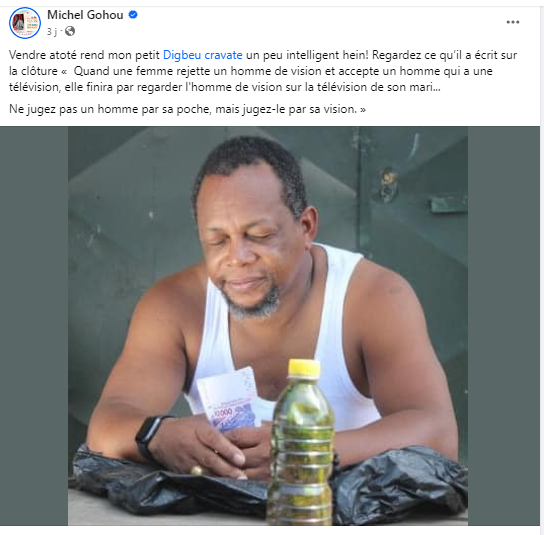This screenshot has height=535, width=544.
Task: Click the left gray margin beside photo
Action: [34, 325]
